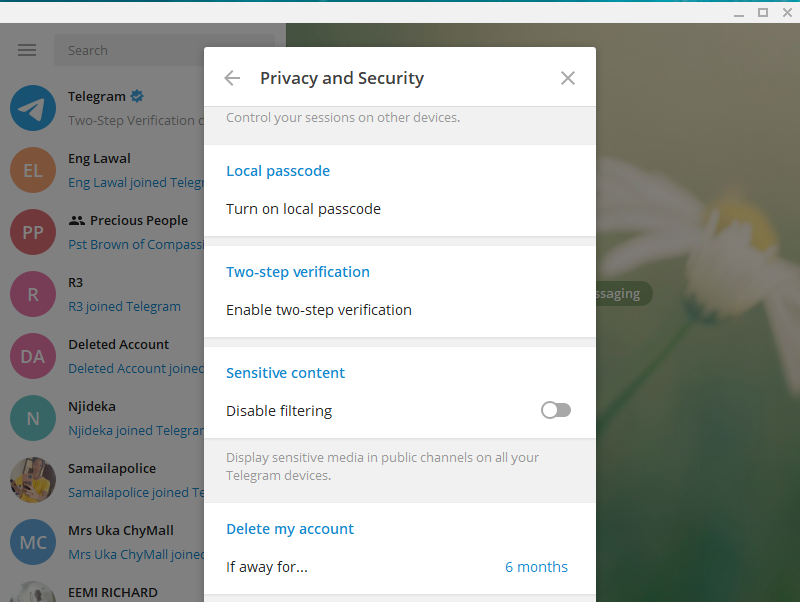The height and width of the screenshot is (602, 800).
Task: Click Eng Lawal's profile avatar
Action: click(x=32, y=170)
